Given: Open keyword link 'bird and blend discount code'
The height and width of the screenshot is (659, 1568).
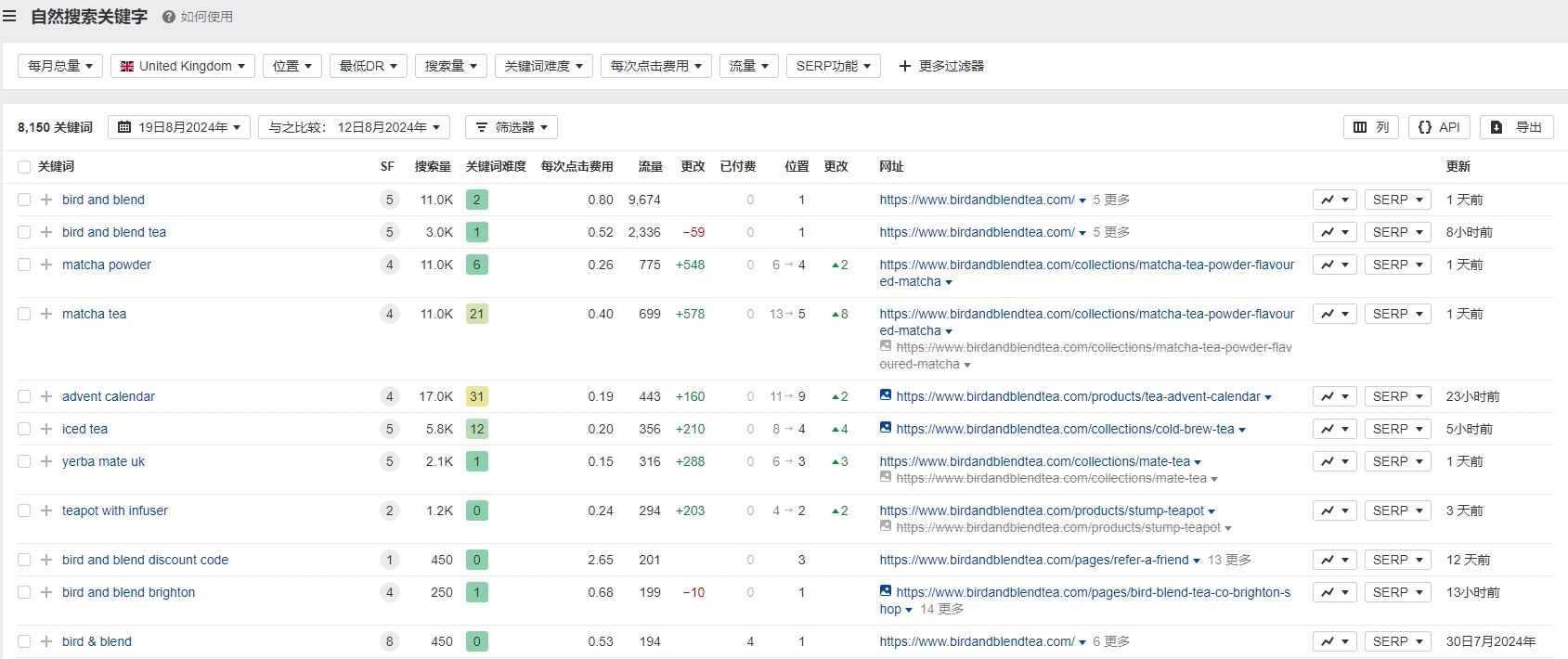Looking at the screenshot, I should pos(145,560).
